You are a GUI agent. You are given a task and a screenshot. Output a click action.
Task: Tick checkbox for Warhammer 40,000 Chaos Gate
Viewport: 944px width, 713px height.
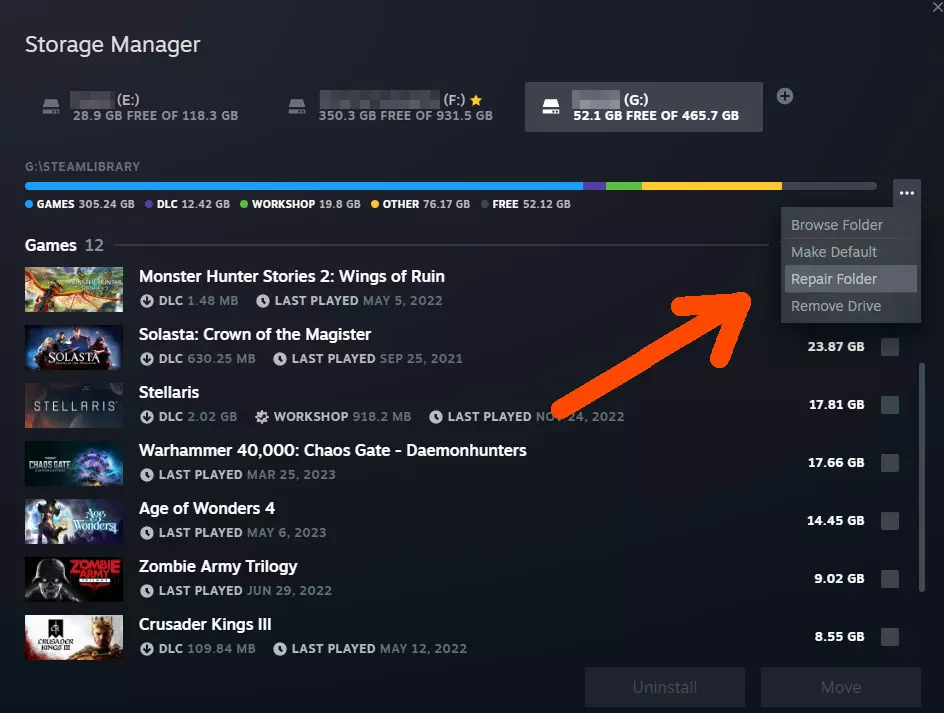tap(890, 462)
